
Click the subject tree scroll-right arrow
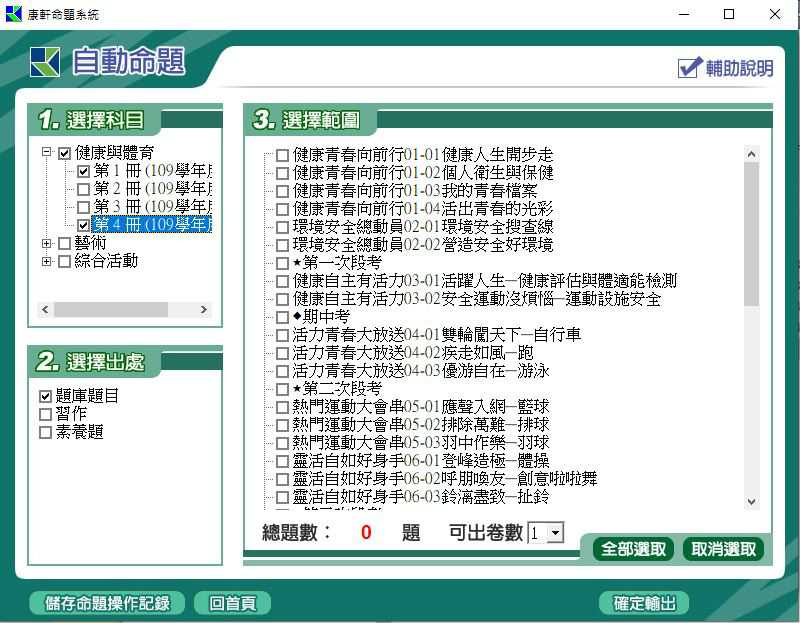coord(204,310)
